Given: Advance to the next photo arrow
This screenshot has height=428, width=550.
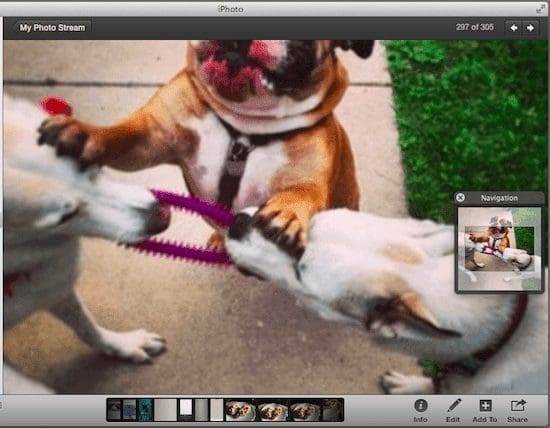Looking at the screenshot, I should tap(530, 28).
